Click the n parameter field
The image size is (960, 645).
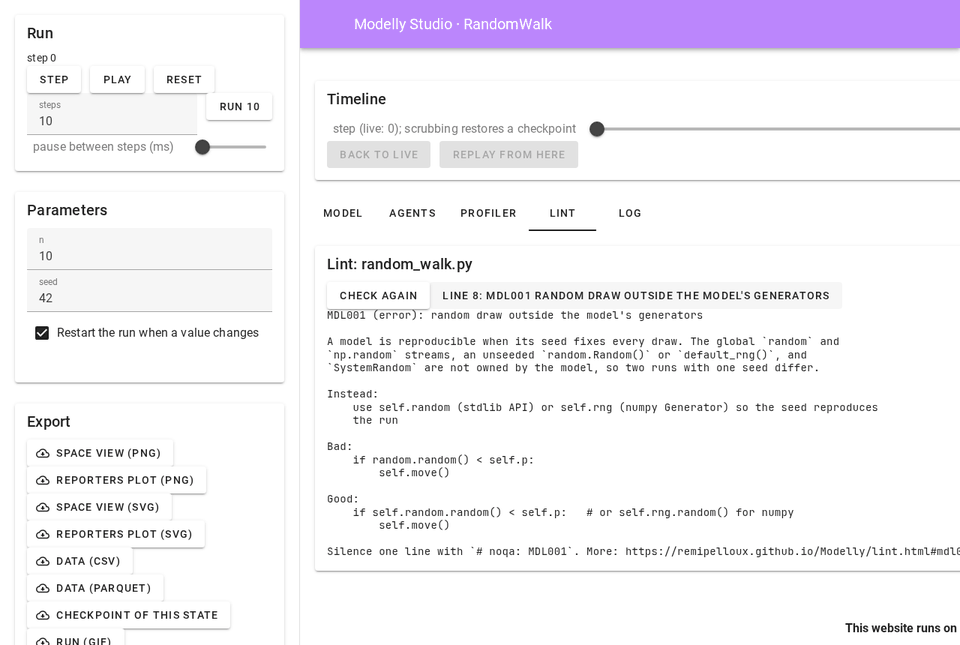click(x=149, y=249)
